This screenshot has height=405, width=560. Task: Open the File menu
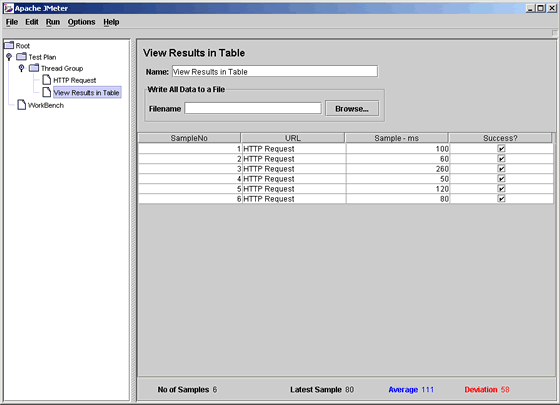[x=12, y=22]
